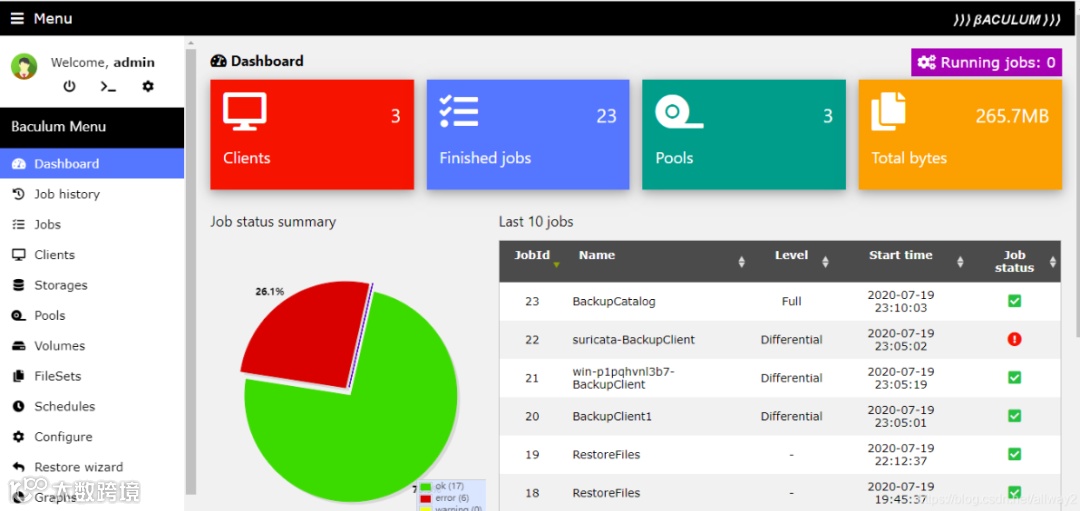1080x511 pixels.
Task: Open Storages menu item
Action: point(92,285)
